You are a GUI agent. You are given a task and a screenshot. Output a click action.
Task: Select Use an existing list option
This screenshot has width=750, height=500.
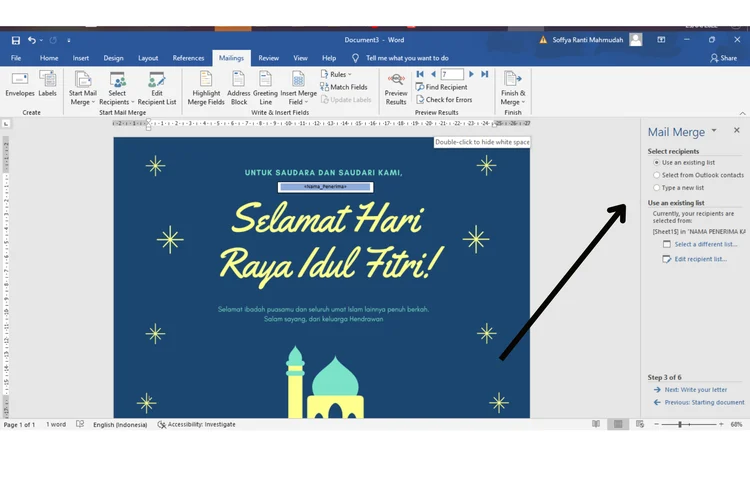(684, 163)
